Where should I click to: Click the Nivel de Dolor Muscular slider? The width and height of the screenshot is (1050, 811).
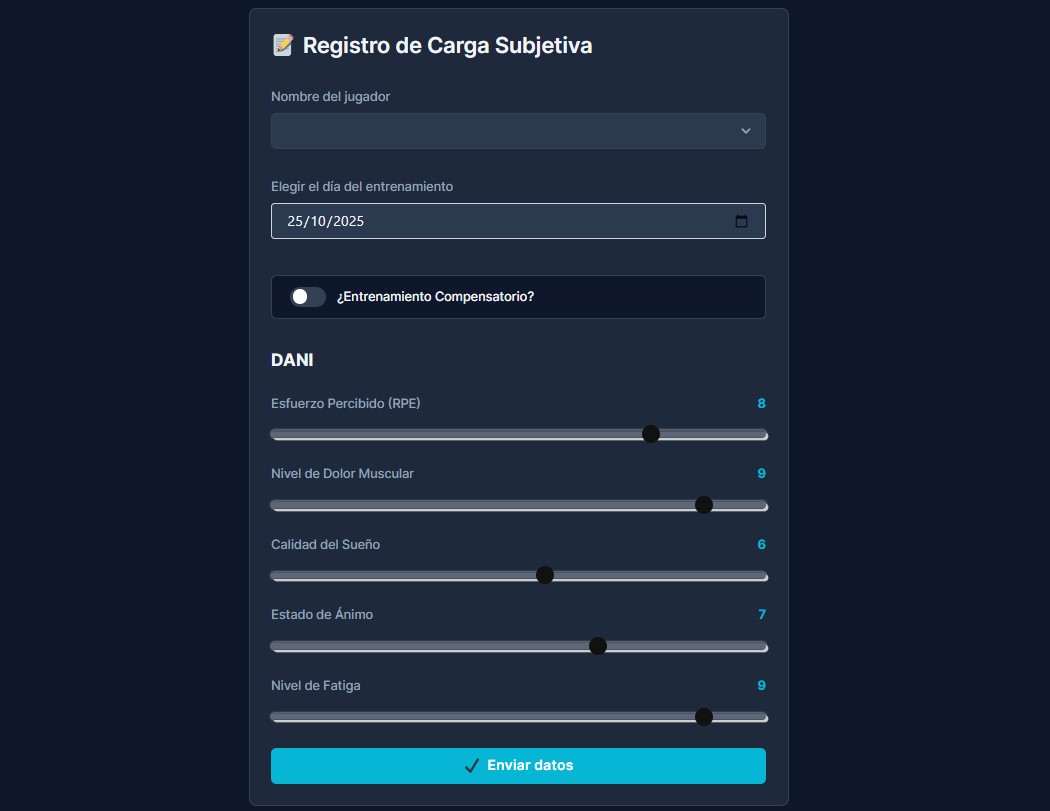[x=704, y=505]
